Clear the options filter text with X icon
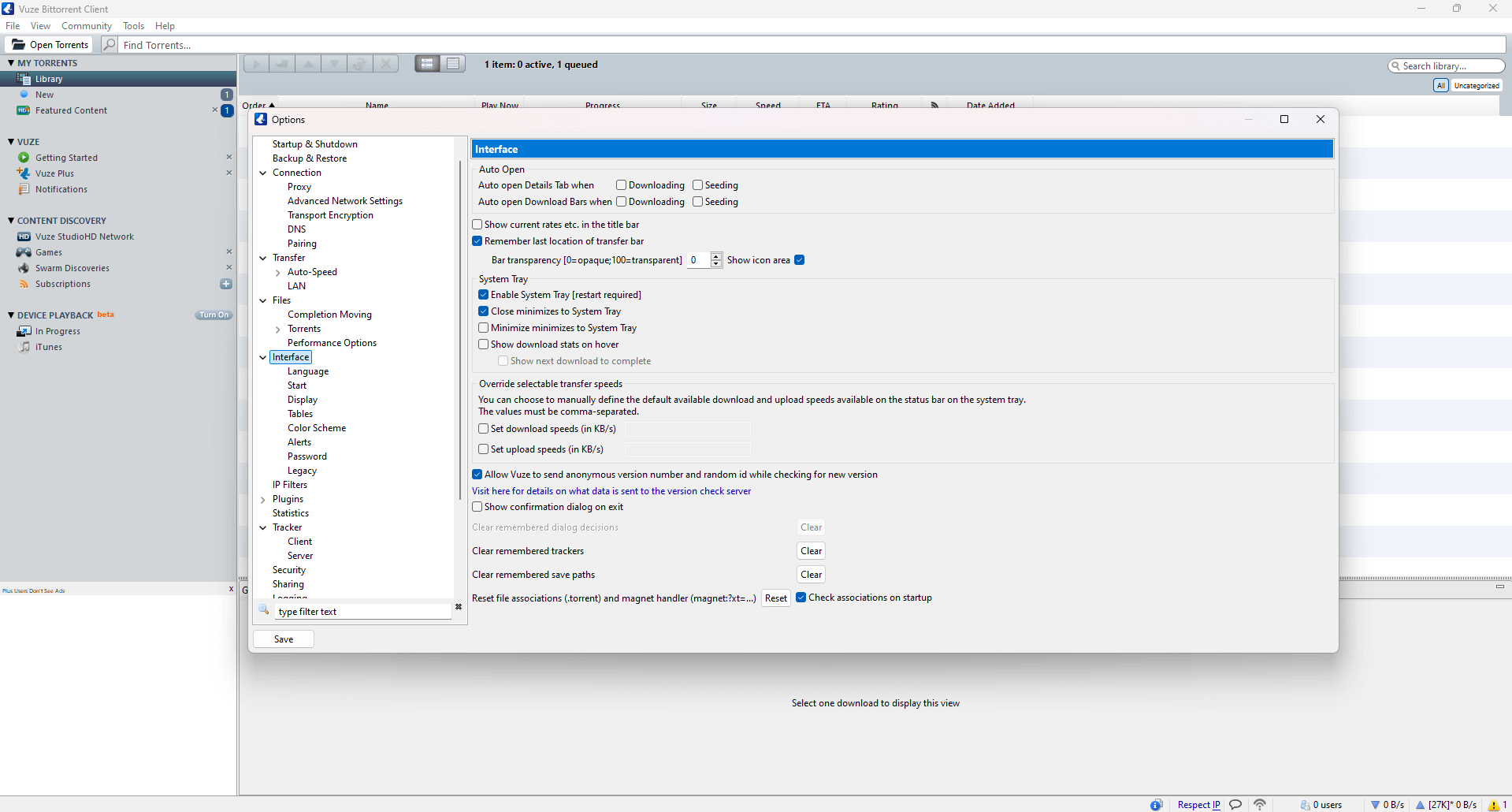 (x=459, y=607)
